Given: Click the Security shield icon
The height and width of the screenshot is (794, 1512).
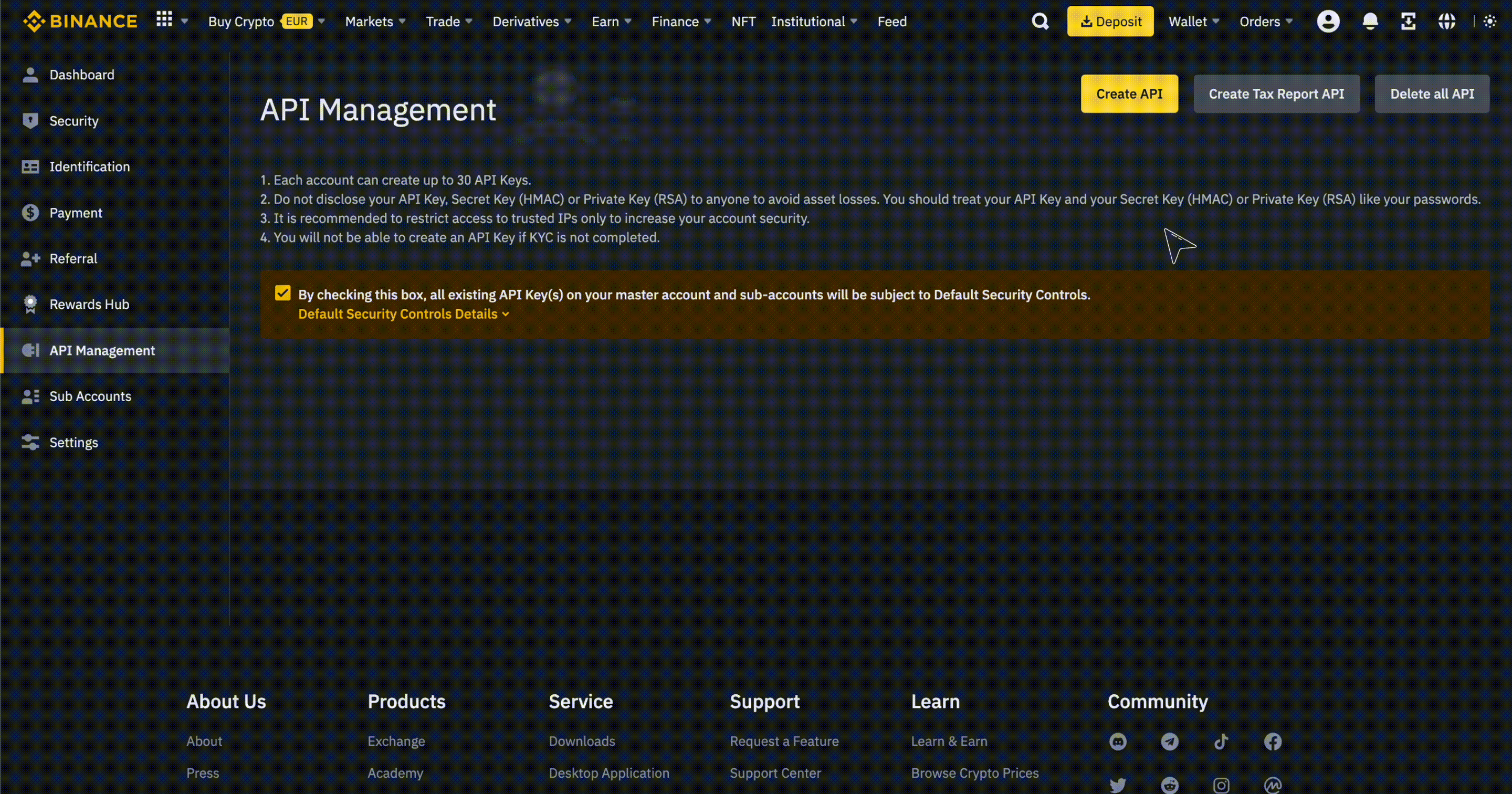Looking at the screenshot, I should click(x=30, y=120).
